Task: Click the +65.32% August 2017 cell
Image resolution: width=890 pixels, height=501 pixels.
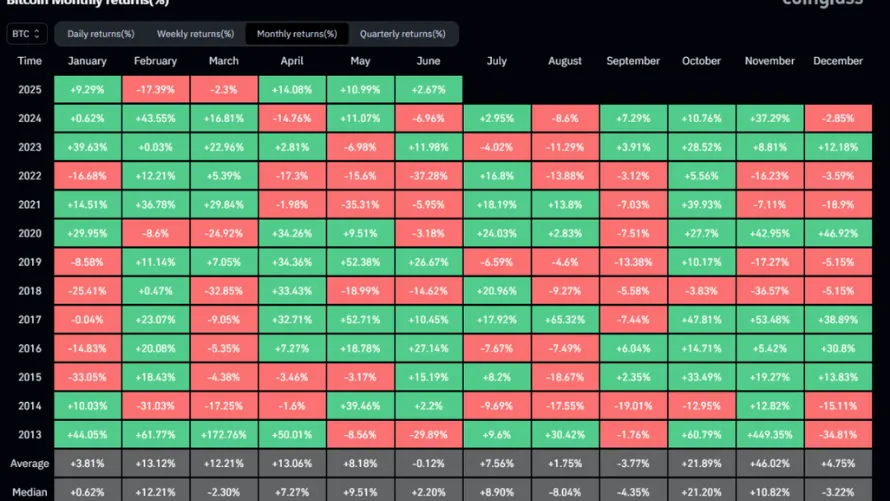Action: click(x=565, y=320)
